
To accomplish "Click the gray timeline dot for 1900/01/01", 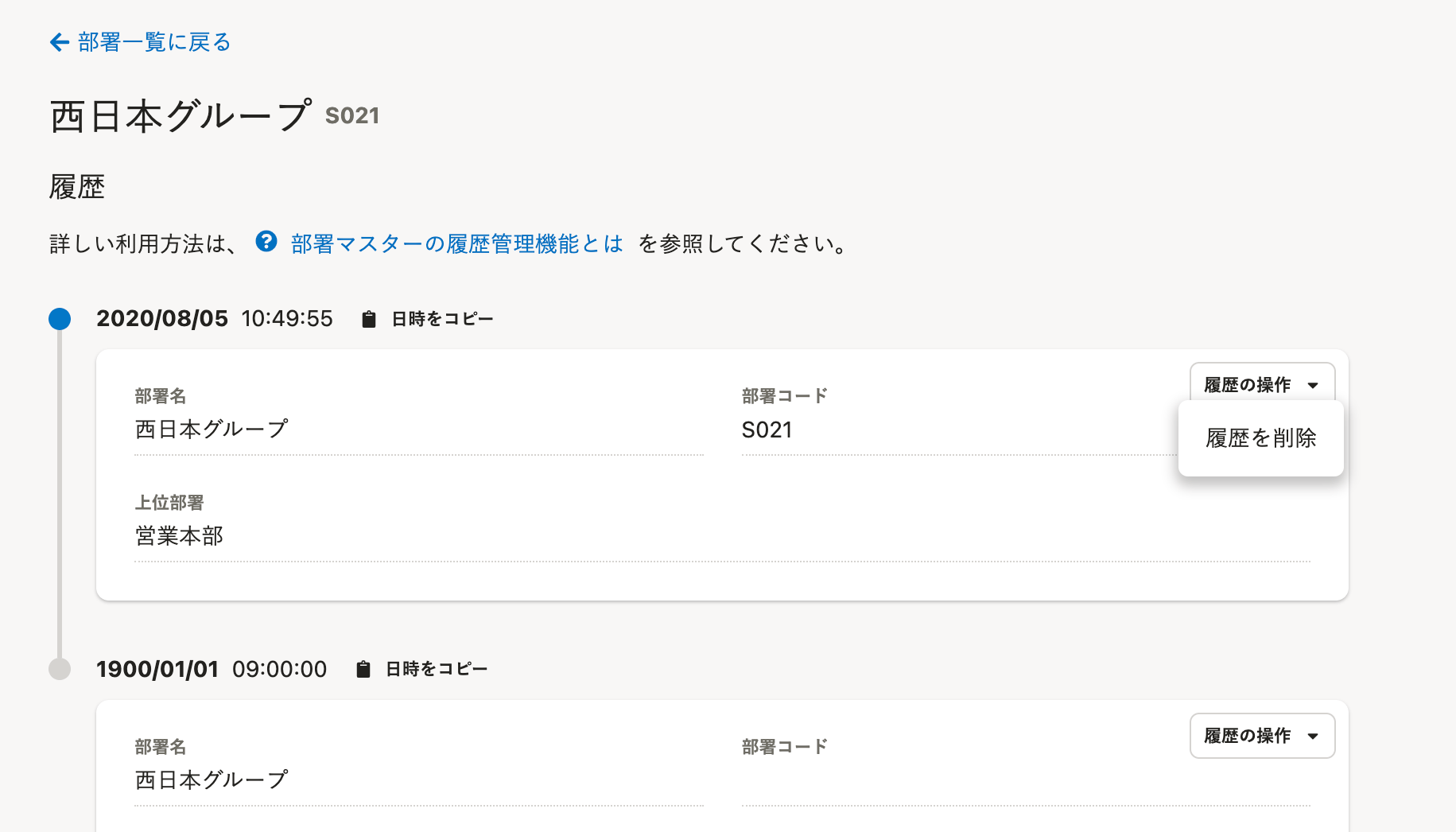I will click(60, 669).
